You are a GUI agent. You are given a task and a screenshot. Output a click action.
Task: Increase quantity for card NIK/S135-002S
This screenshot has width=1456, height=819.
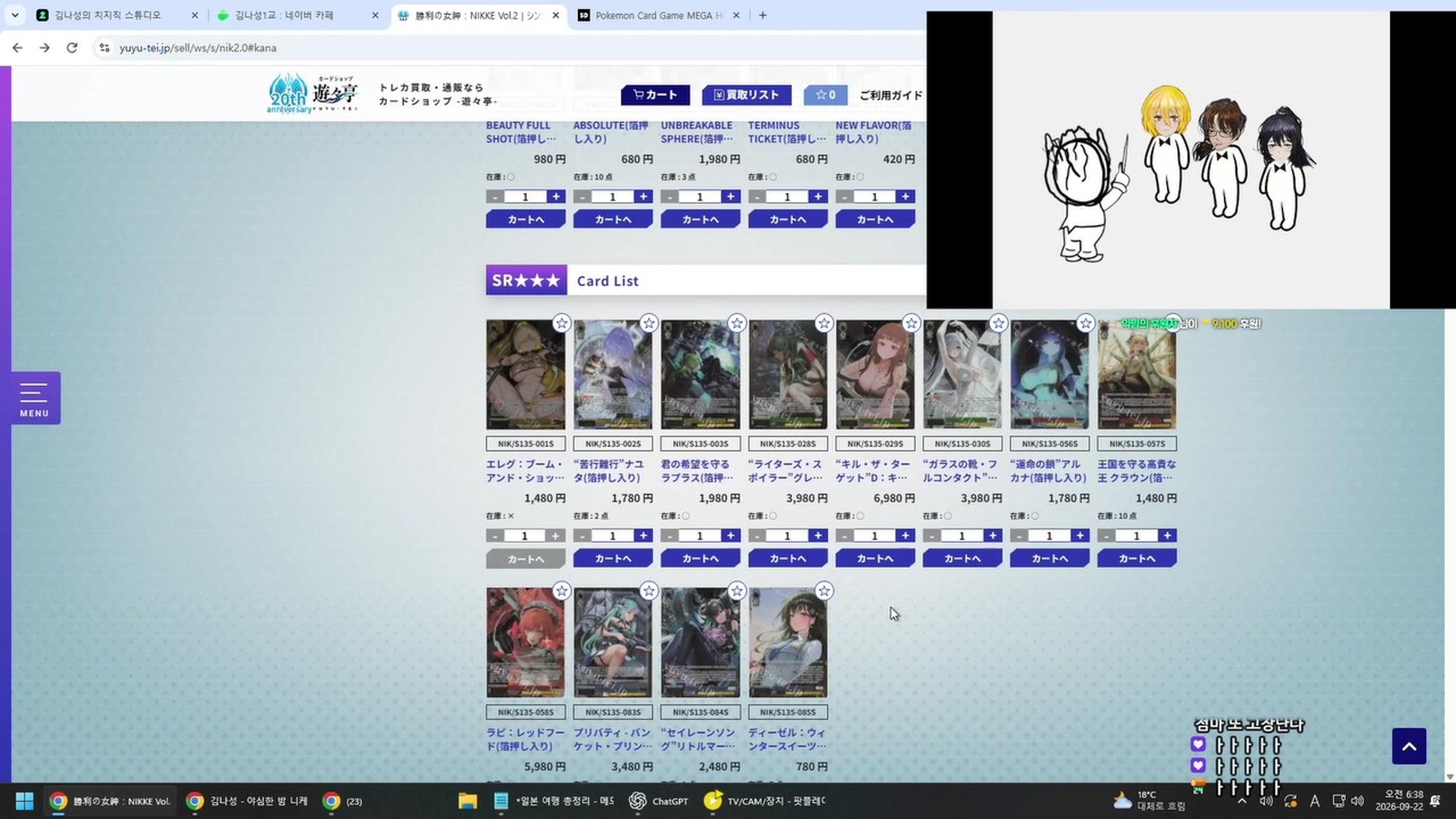(643, 536)
